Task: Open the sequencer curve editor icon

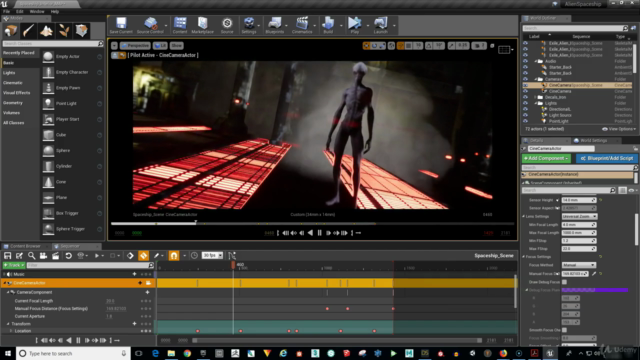Action: tap(232, 256)
